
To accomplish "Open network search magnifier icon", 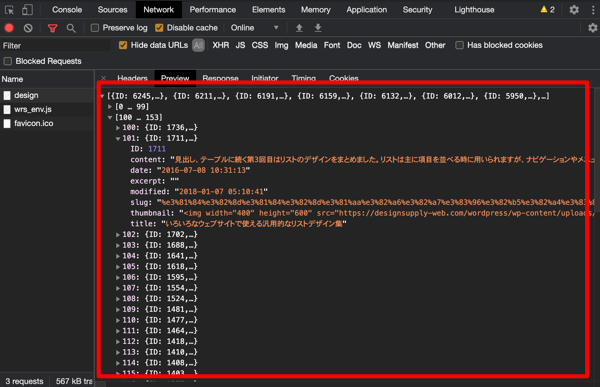I will [71, 28].
